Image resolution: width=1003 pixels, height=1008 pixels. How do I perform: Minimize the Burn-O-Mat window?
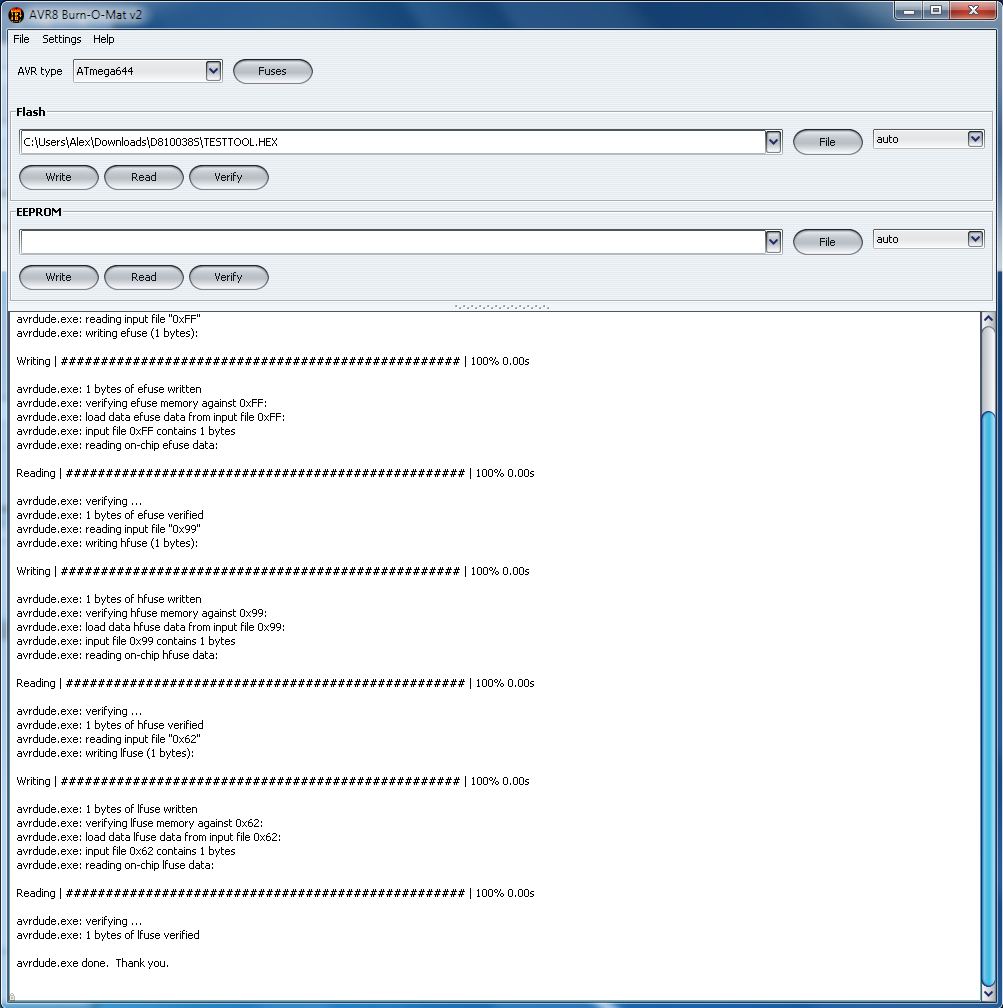[x=908, y=10]
